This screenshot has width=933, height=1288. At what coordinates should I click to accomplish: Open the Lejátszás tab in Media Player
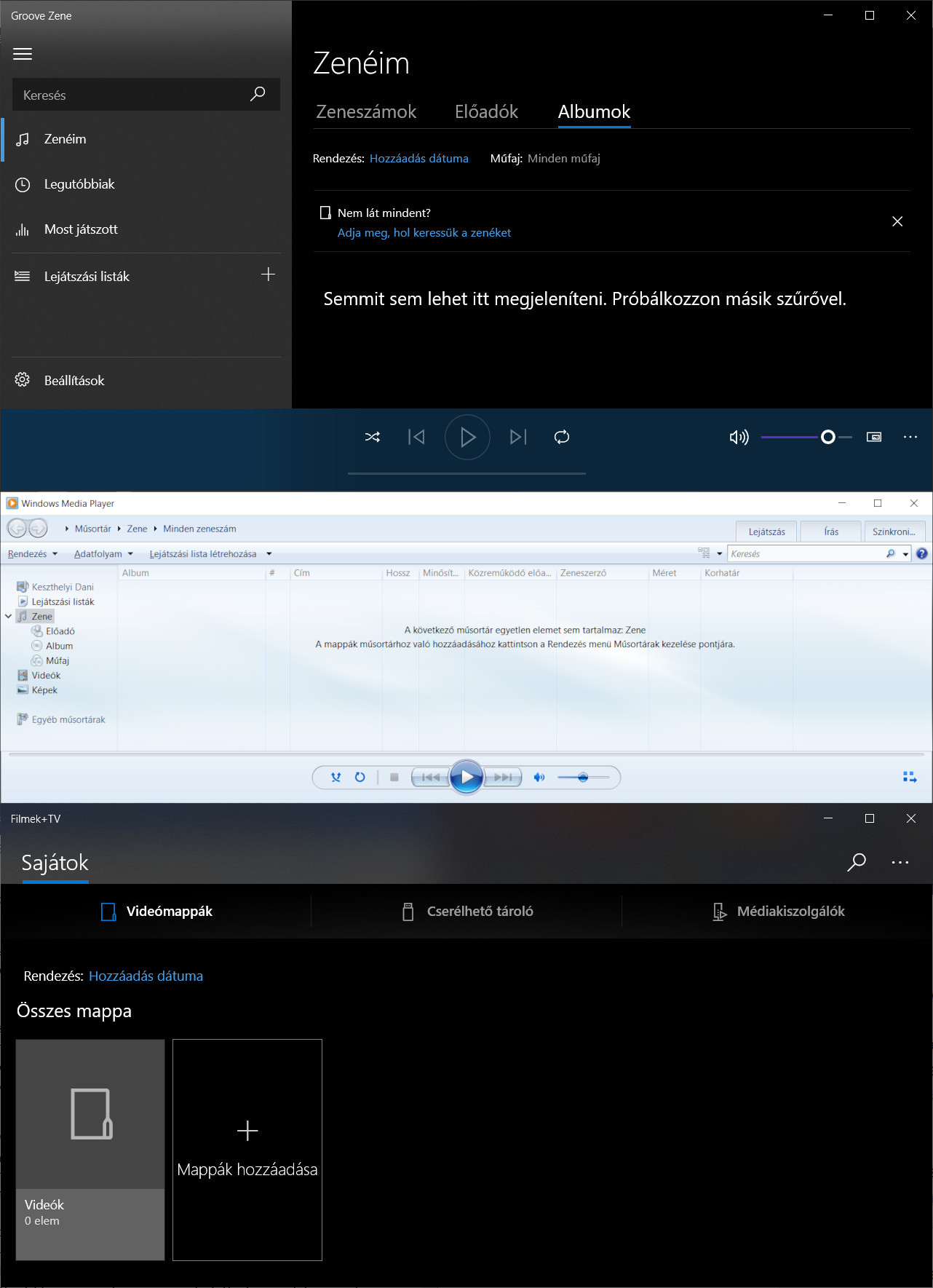[766, 532]
